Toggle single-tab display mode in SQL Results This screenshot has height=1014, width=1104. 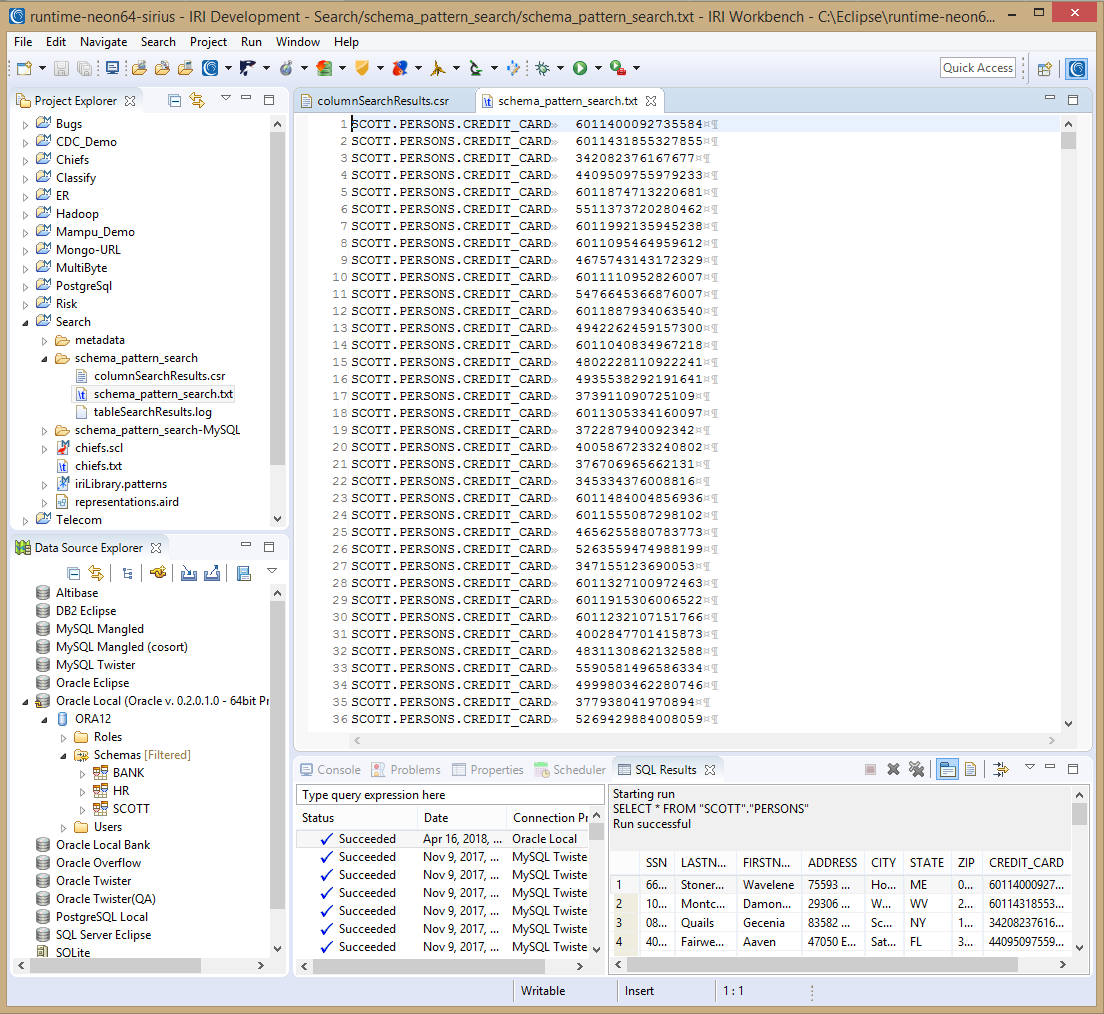(x=948, y=769)
